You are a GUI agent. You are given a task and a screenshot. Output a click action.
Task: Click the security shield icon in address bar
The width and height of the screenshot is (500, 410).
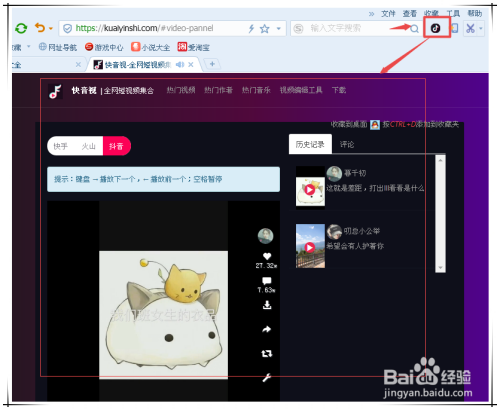[67, 29]
